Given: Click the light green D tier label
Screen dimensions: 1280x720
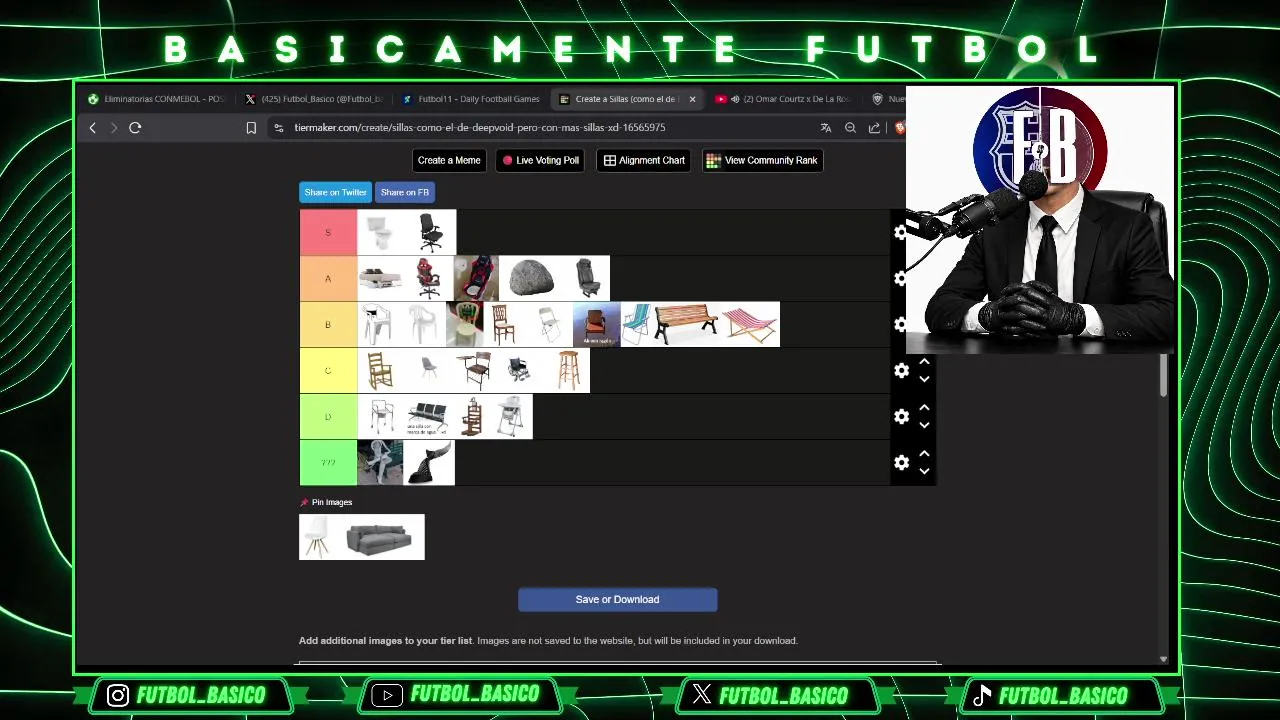Looking at the screenshot, I should [x=328, y=416].
